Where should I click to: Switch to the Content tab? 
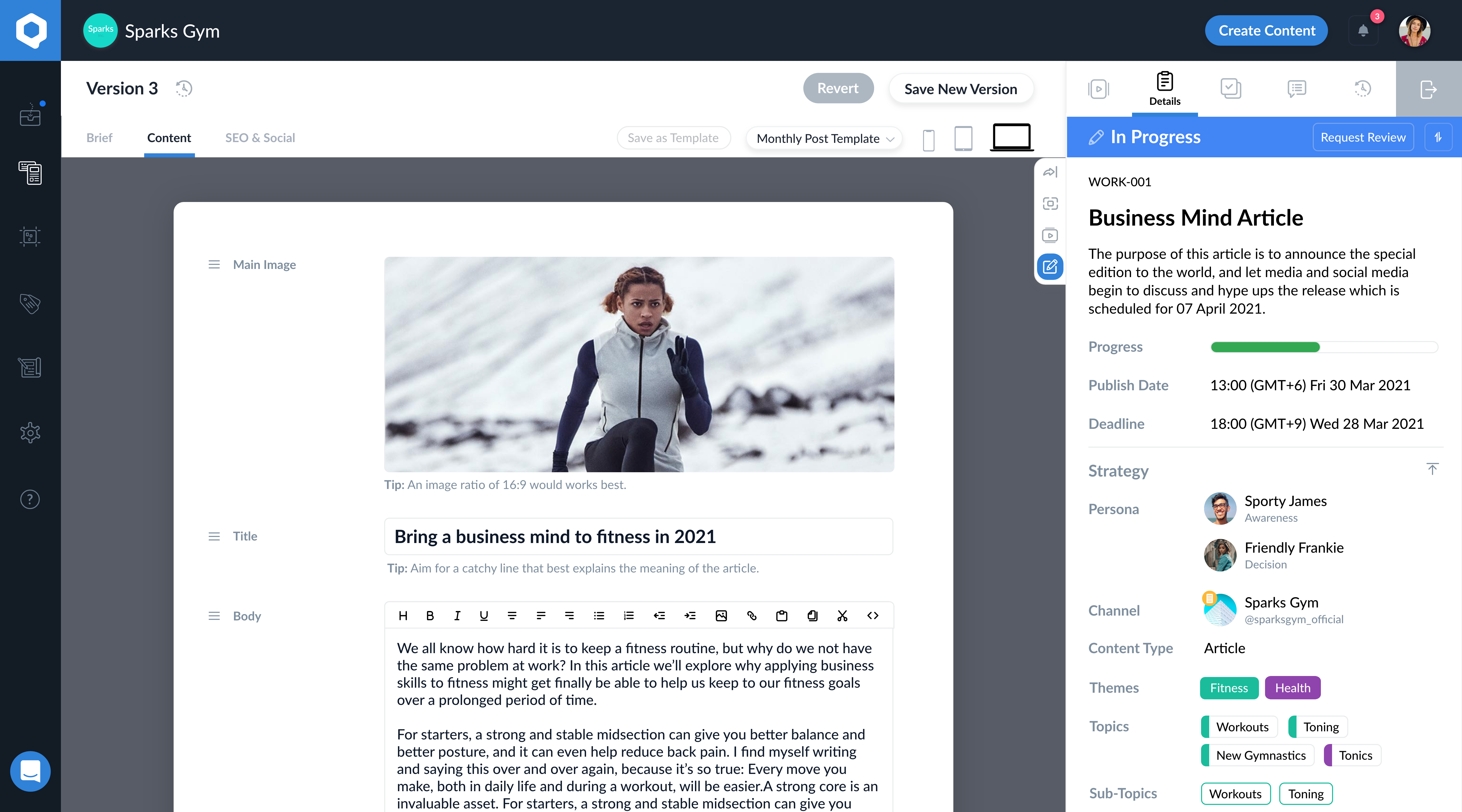point(169,138)
